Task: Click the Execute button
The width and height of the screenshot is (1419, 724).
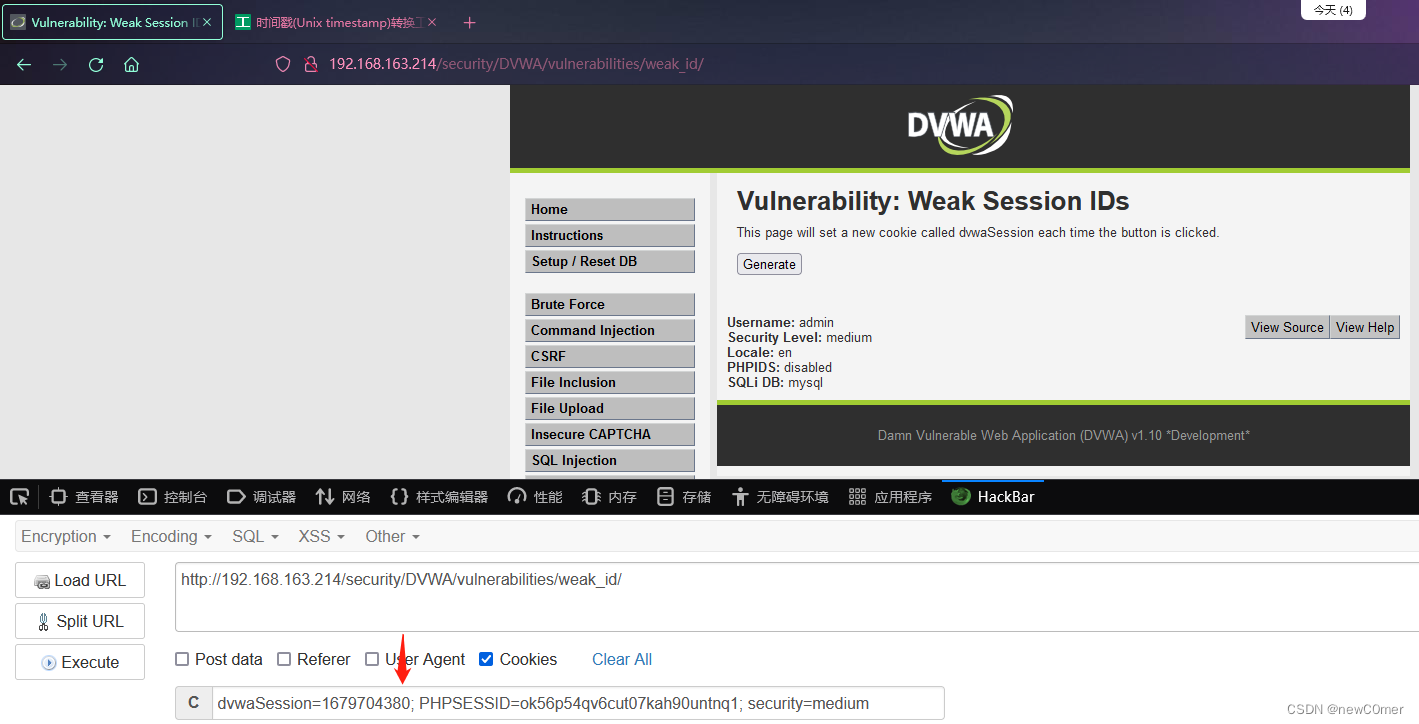Action: [x=80, y=662]
